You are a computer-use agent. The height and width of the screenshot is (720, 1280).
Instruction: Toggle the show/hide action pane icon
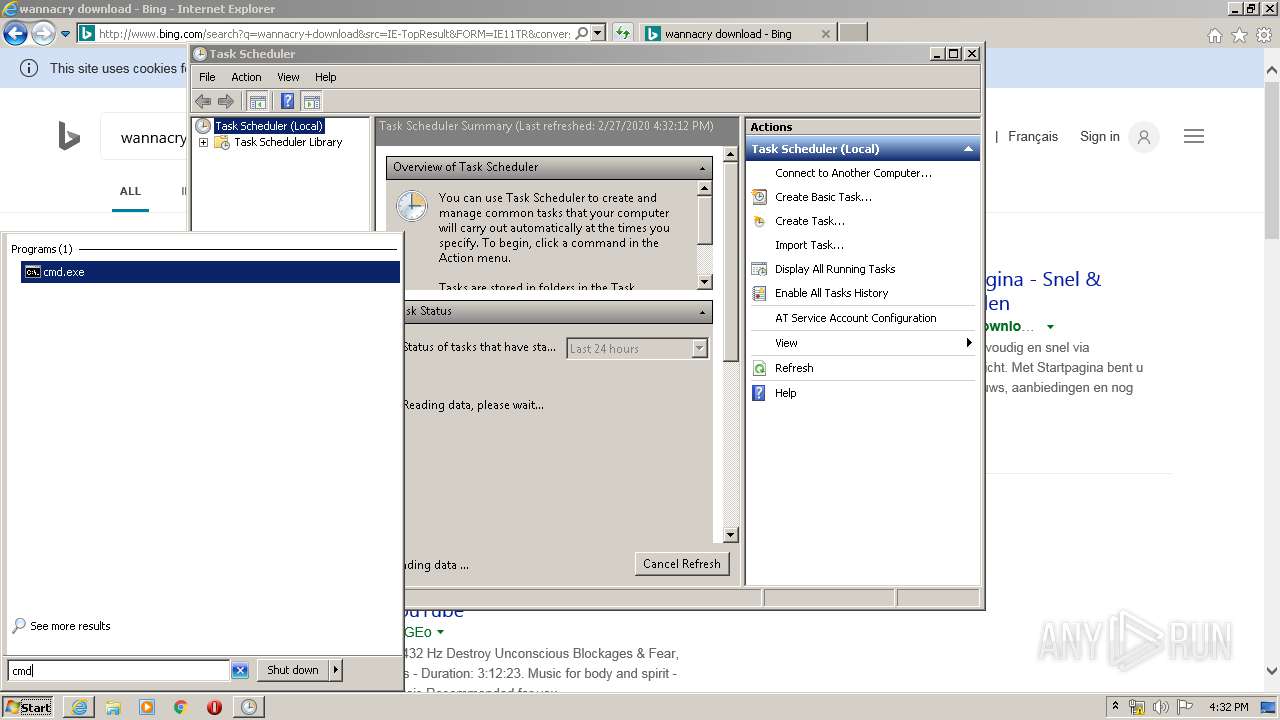pos(311,101)
